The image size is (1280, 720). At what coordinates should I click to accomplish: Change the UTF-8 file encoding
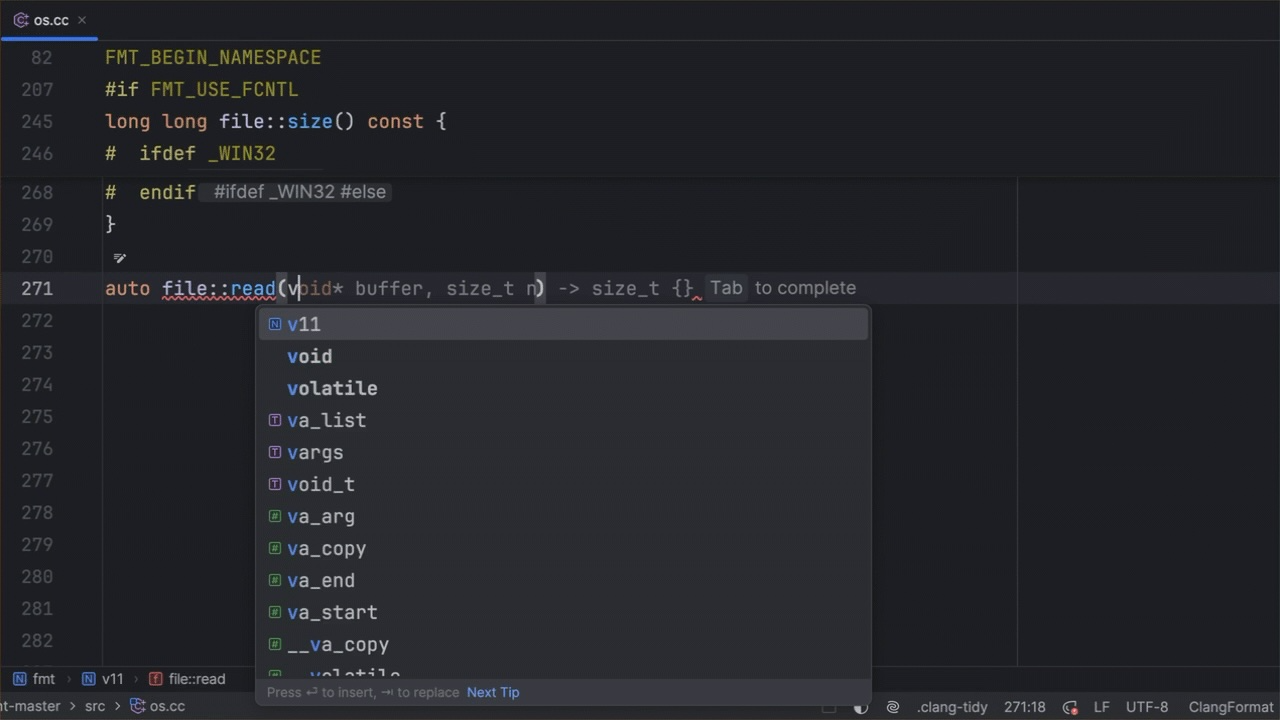click(1147, 707)
